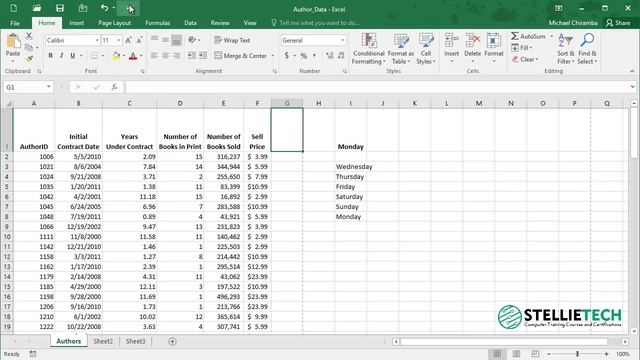
Task: Switch to View tab
Action: tap(250, 23)
